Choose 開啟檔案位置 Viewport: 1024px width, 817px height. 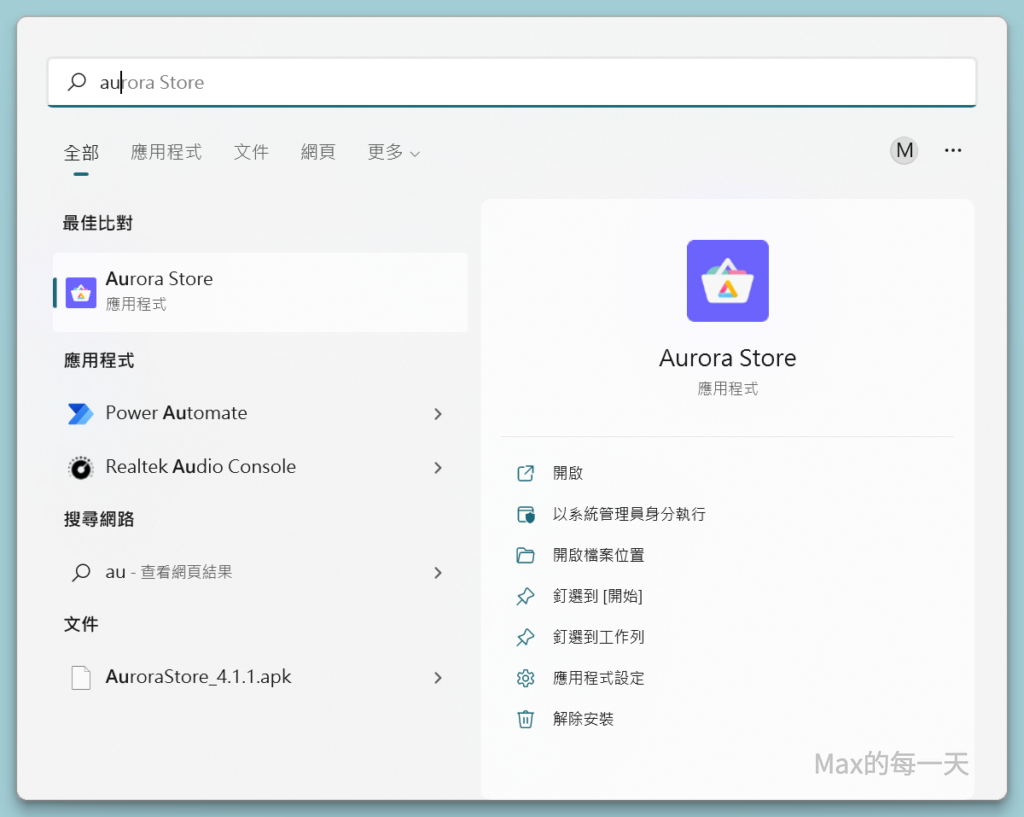tap(598, 555)
